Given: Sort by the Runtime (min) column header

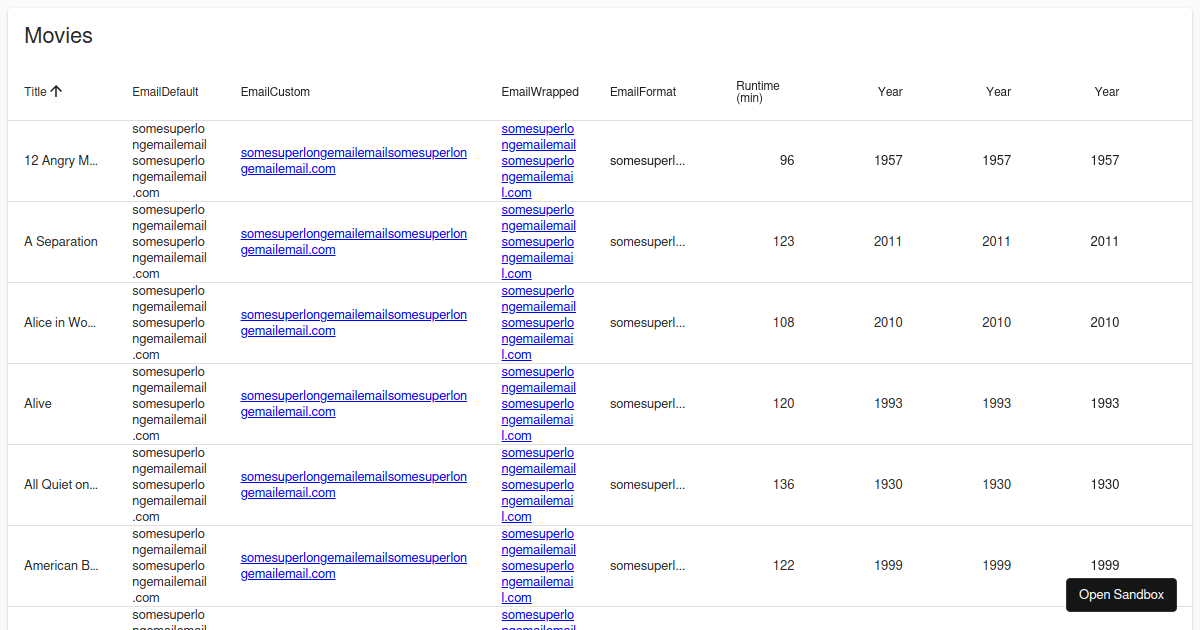Looking at the screenshot, I should coord(758,91).
